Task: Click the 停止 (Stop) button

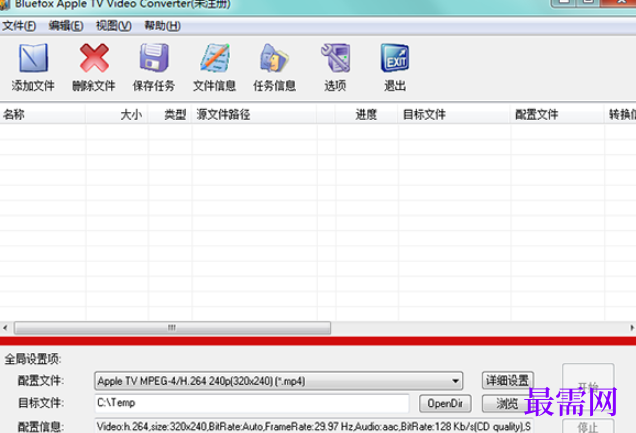Action: (x=588, y=427)
